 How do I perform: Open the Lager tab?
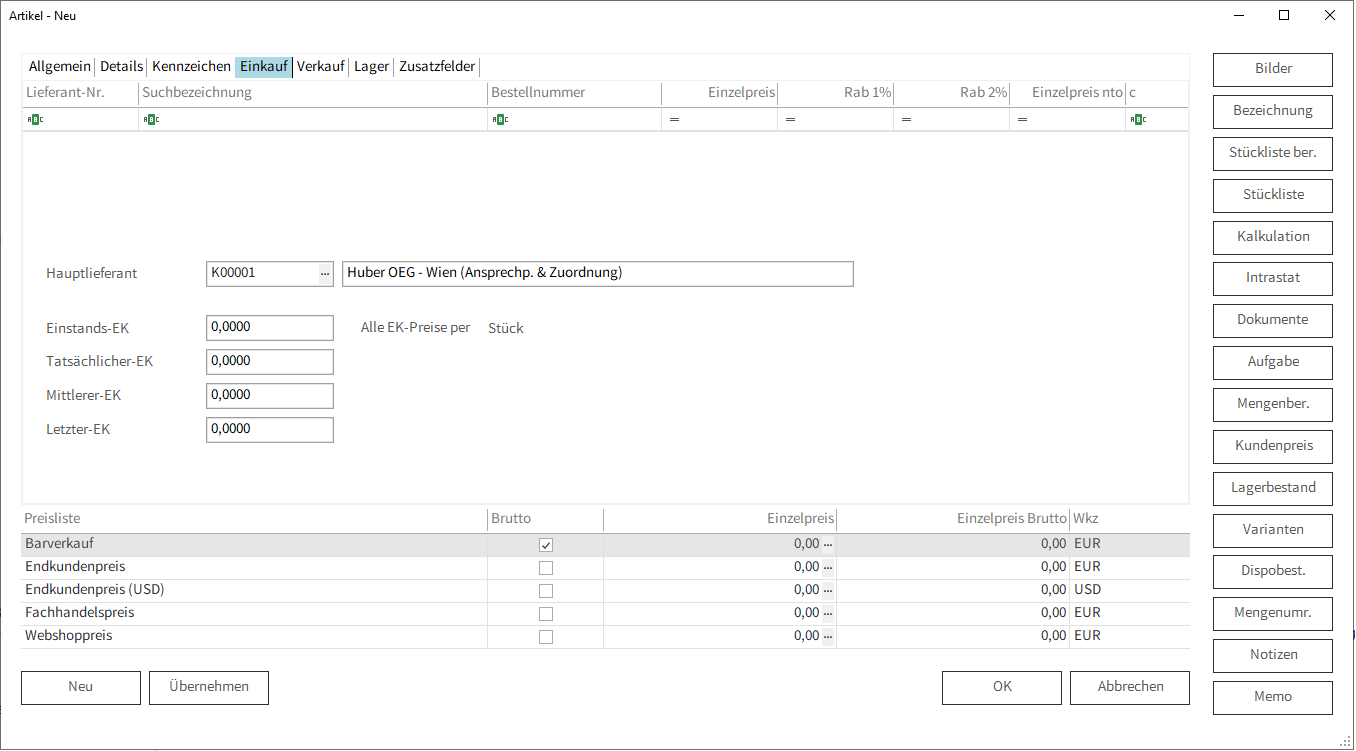point(372,67)
